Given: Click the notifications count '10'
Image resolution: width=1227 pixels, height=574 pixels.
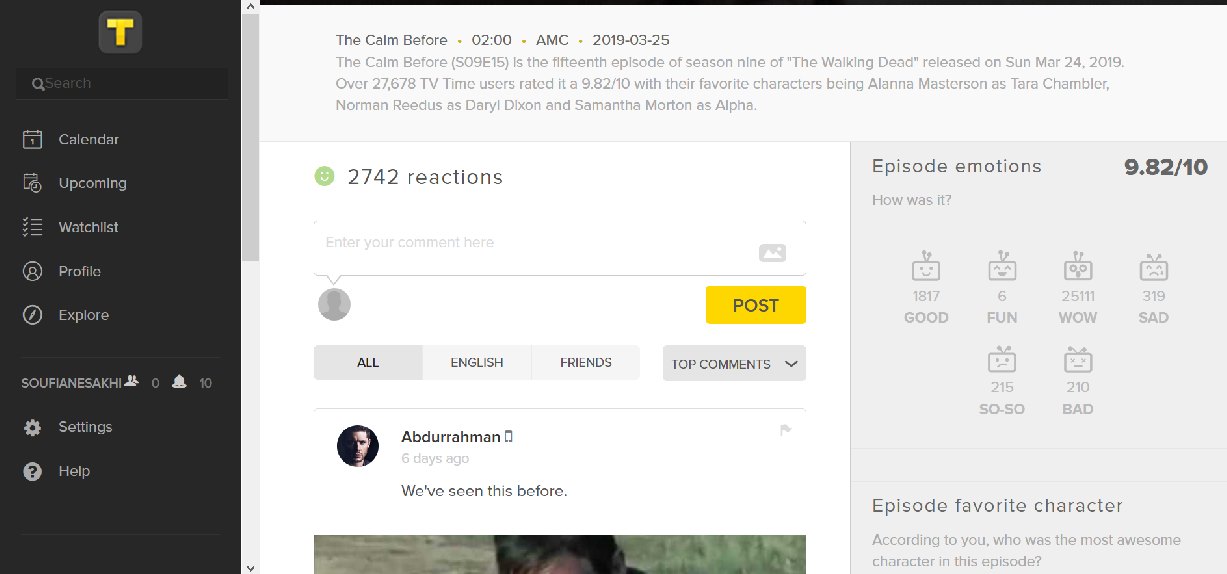Looking at the screenshot, I should pyautogui.click(x=205, y=383).
